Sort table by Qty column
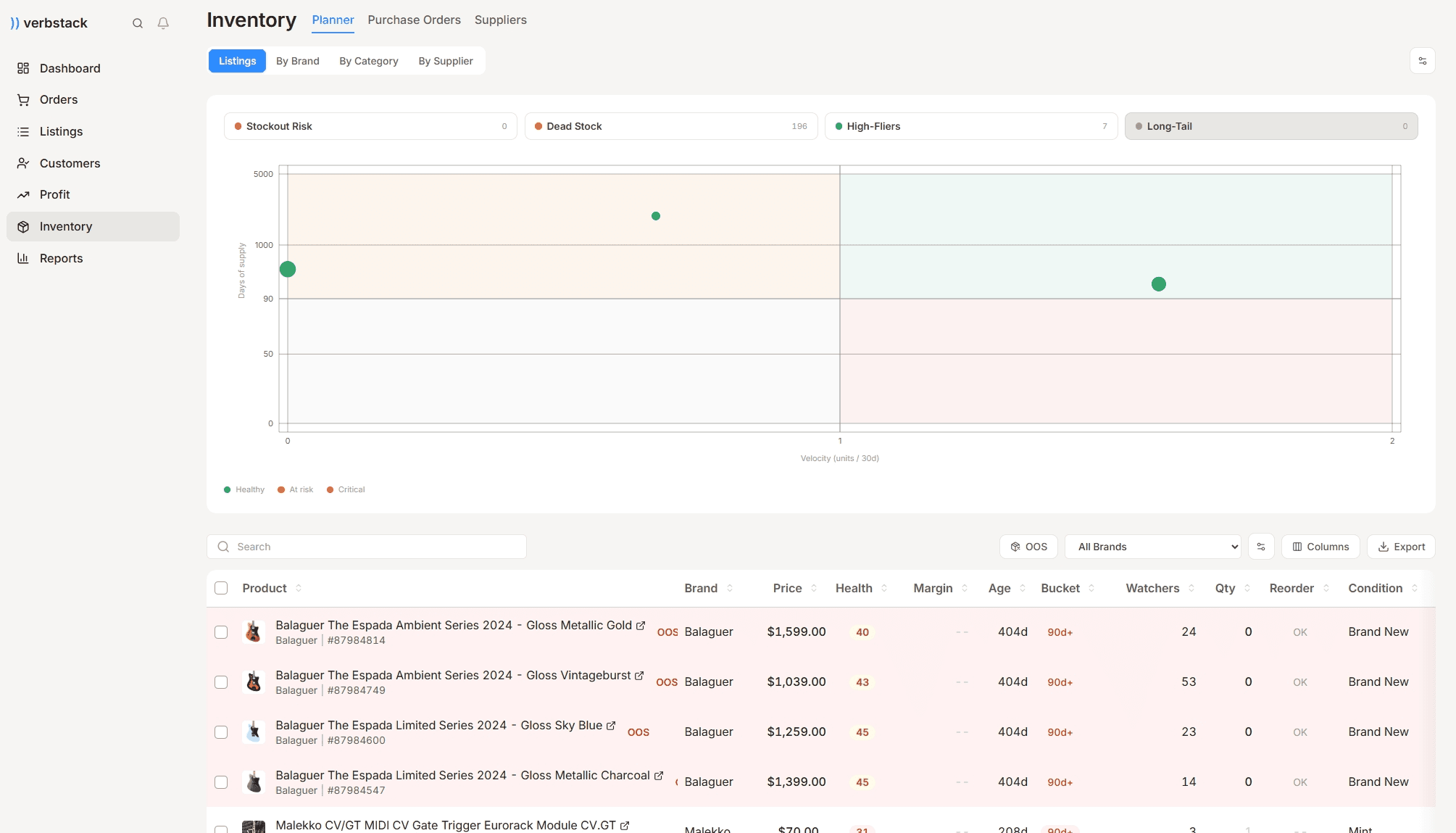 coord(1232,588)
